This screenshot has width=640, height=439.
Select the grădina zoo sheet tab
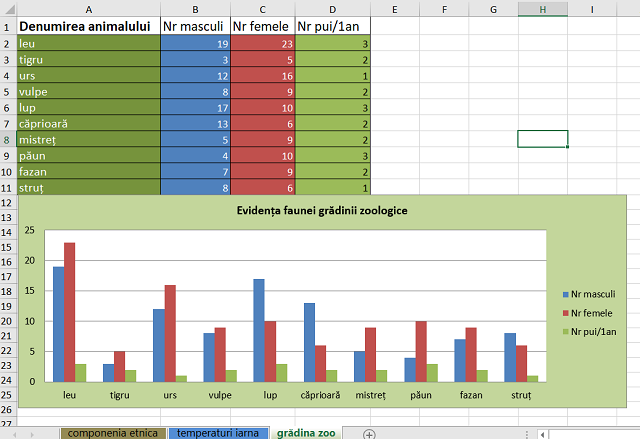click(x=308, y=433)
